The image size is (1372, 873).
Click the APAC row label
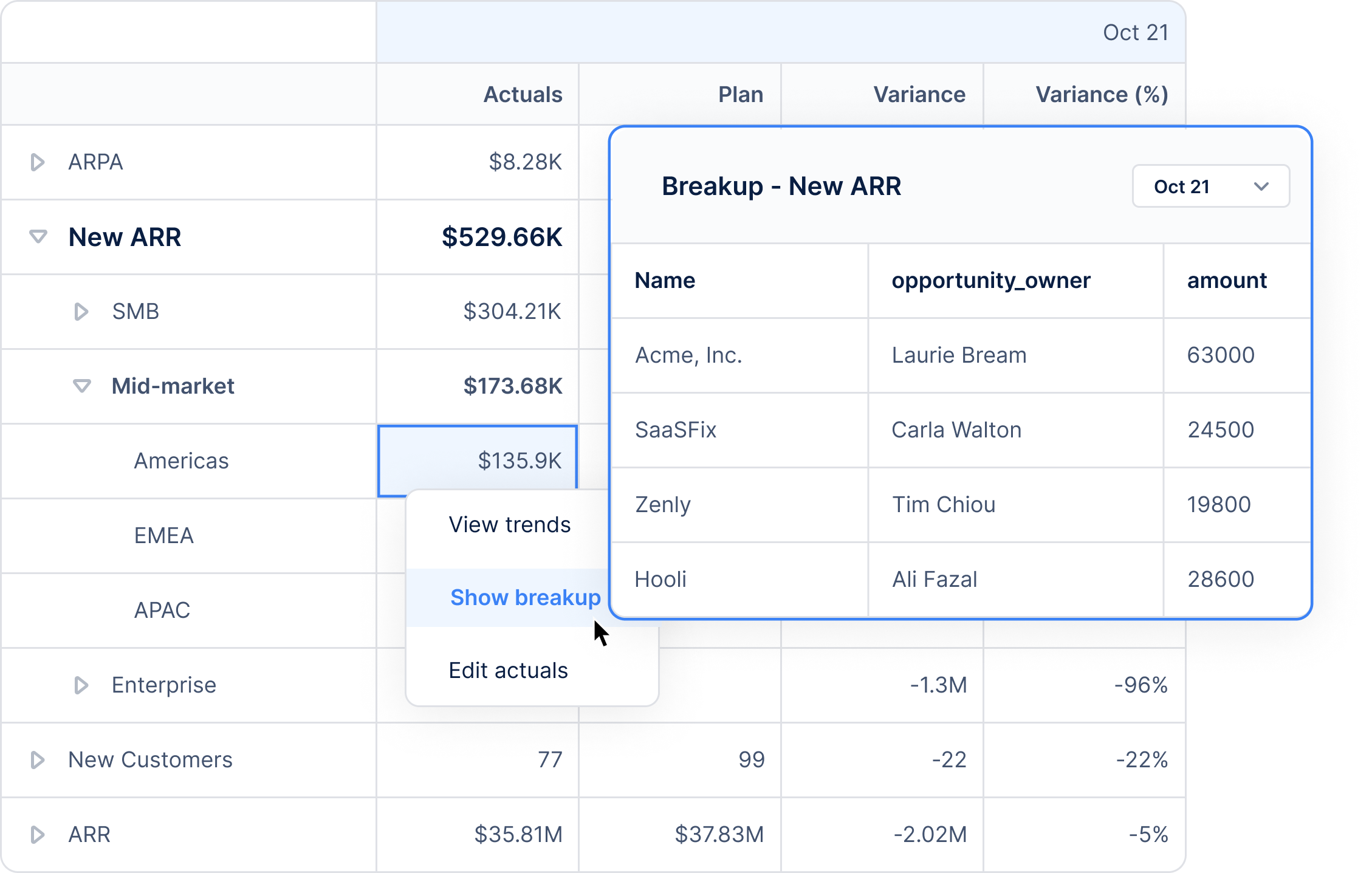(162, 611)
